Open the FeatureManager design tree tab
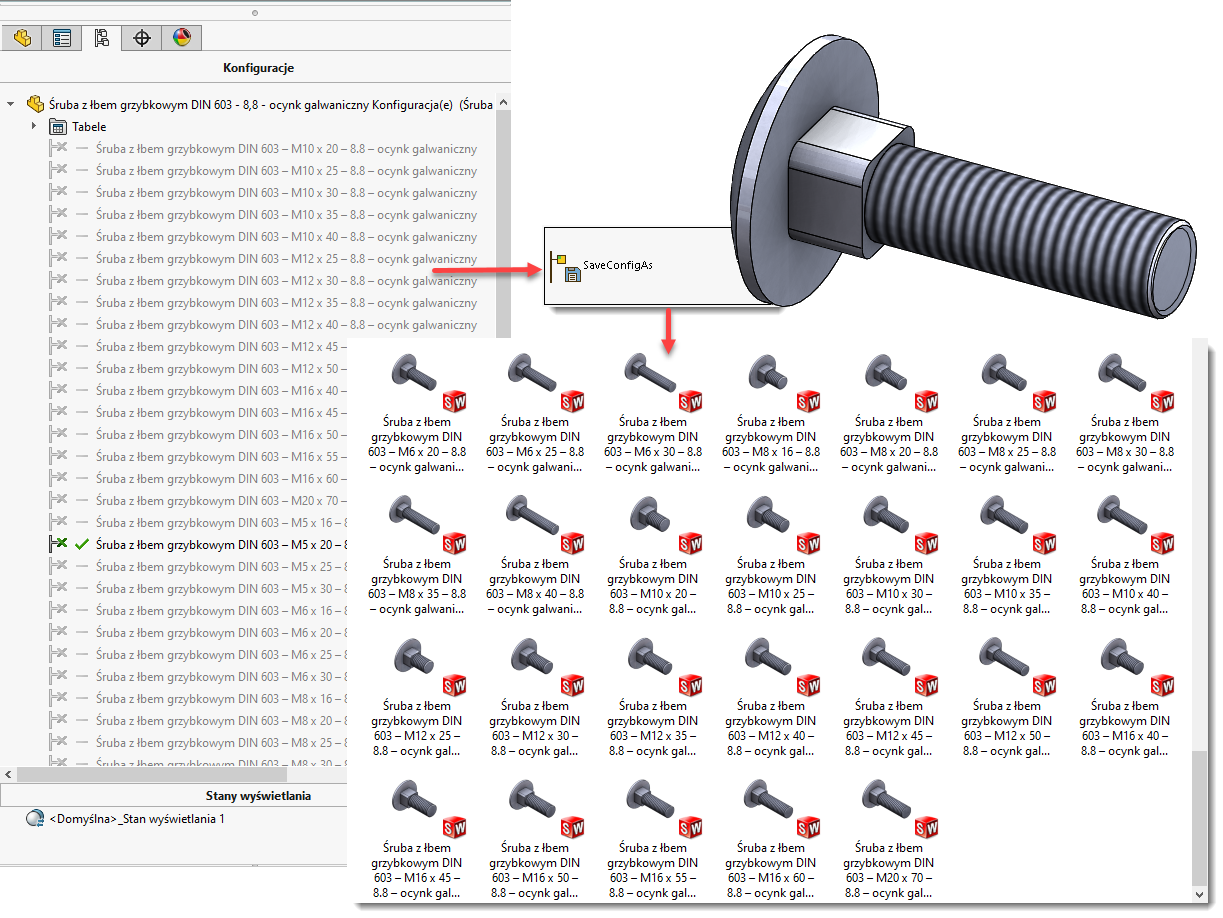The width and height of the screenshot is (1223, 918). (x=22, y=38)
